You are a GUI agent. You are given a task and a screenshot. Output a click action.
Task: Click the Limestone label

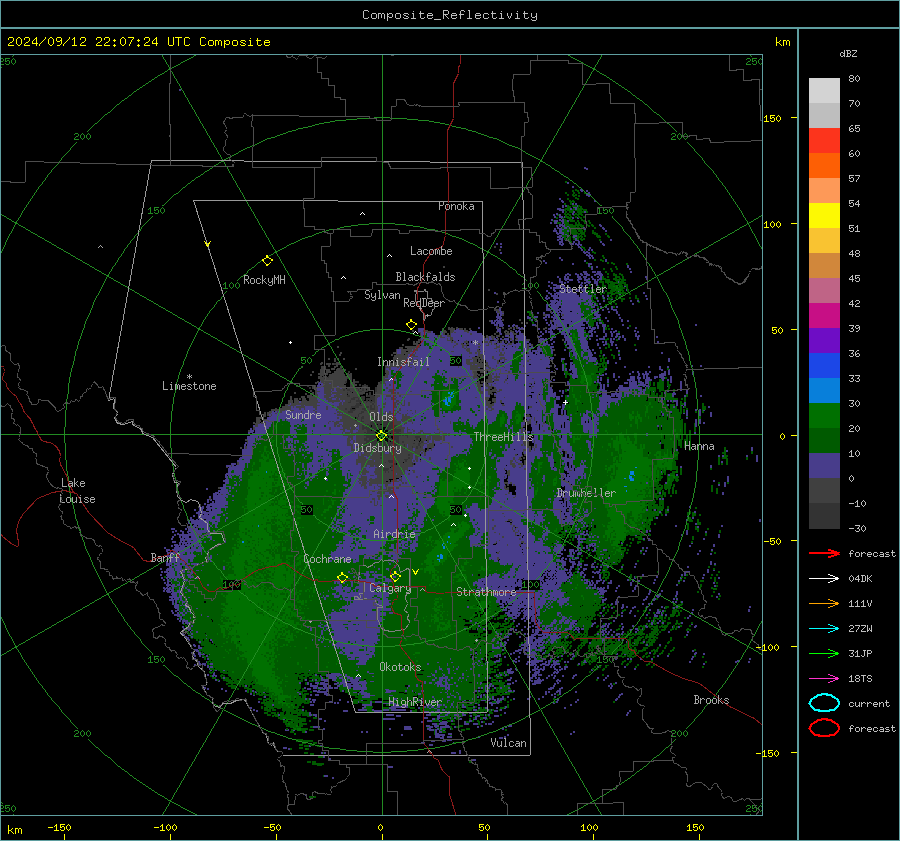(x=189, y=386)
